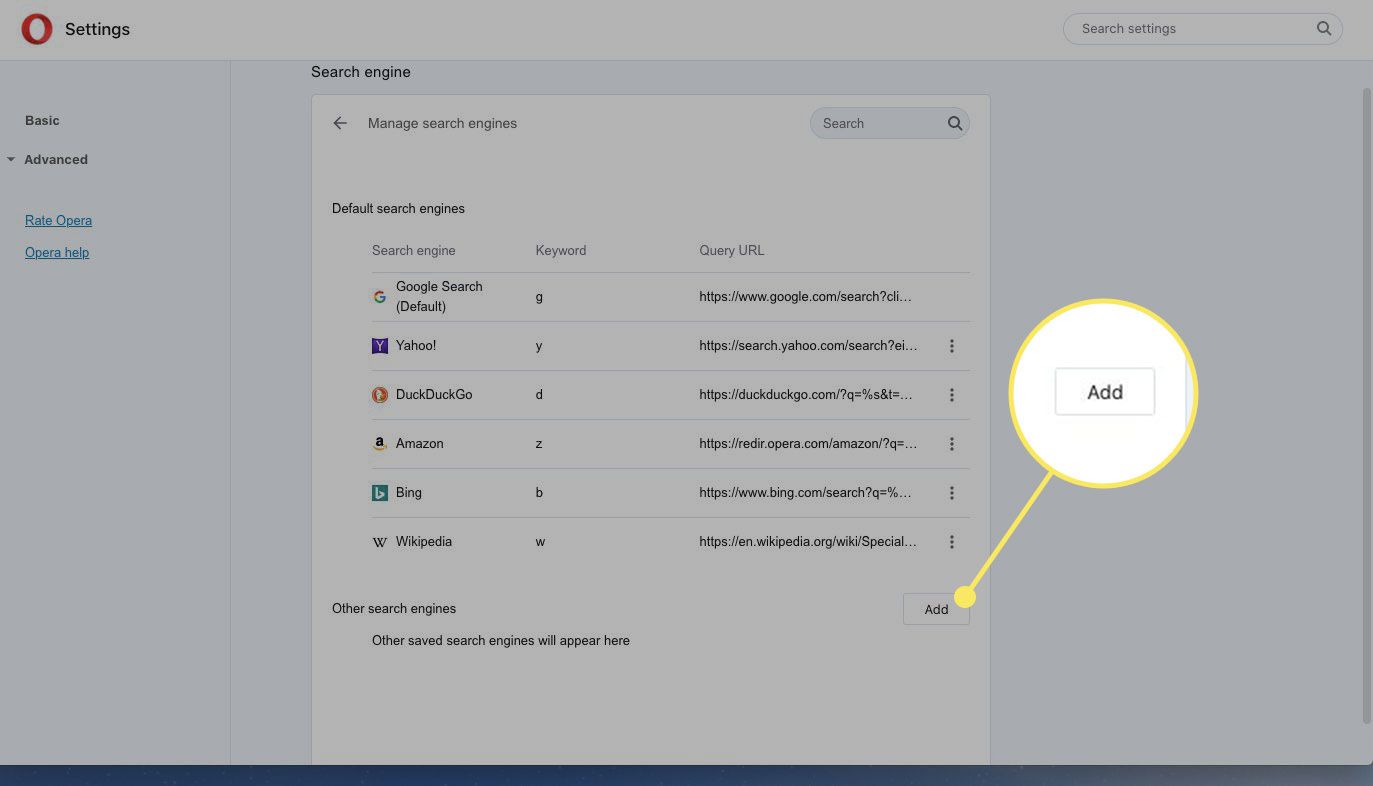Click keyword 'y' for Yahoo!
The image size is (1373, 786).
pos(539,346)
